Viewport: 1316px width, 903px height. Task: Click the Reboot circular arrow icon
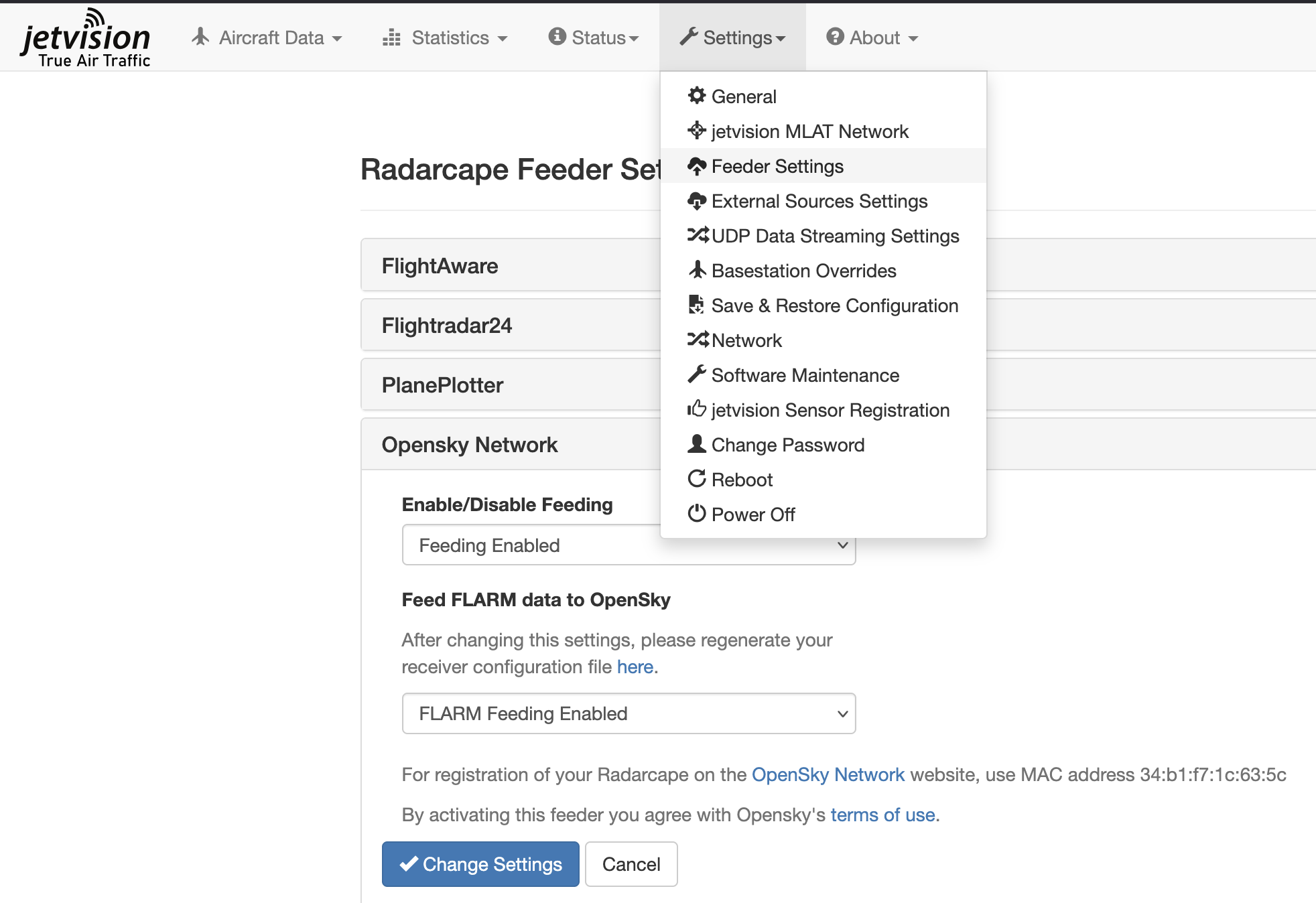pyautogui.click(x=697, y=478)
